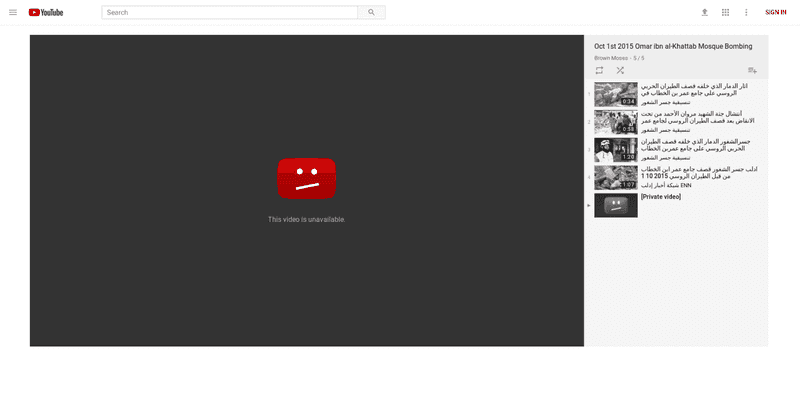The image size is (800, 416).
Task: Toggle shuffle playlist
Action: tap(620, 70)
